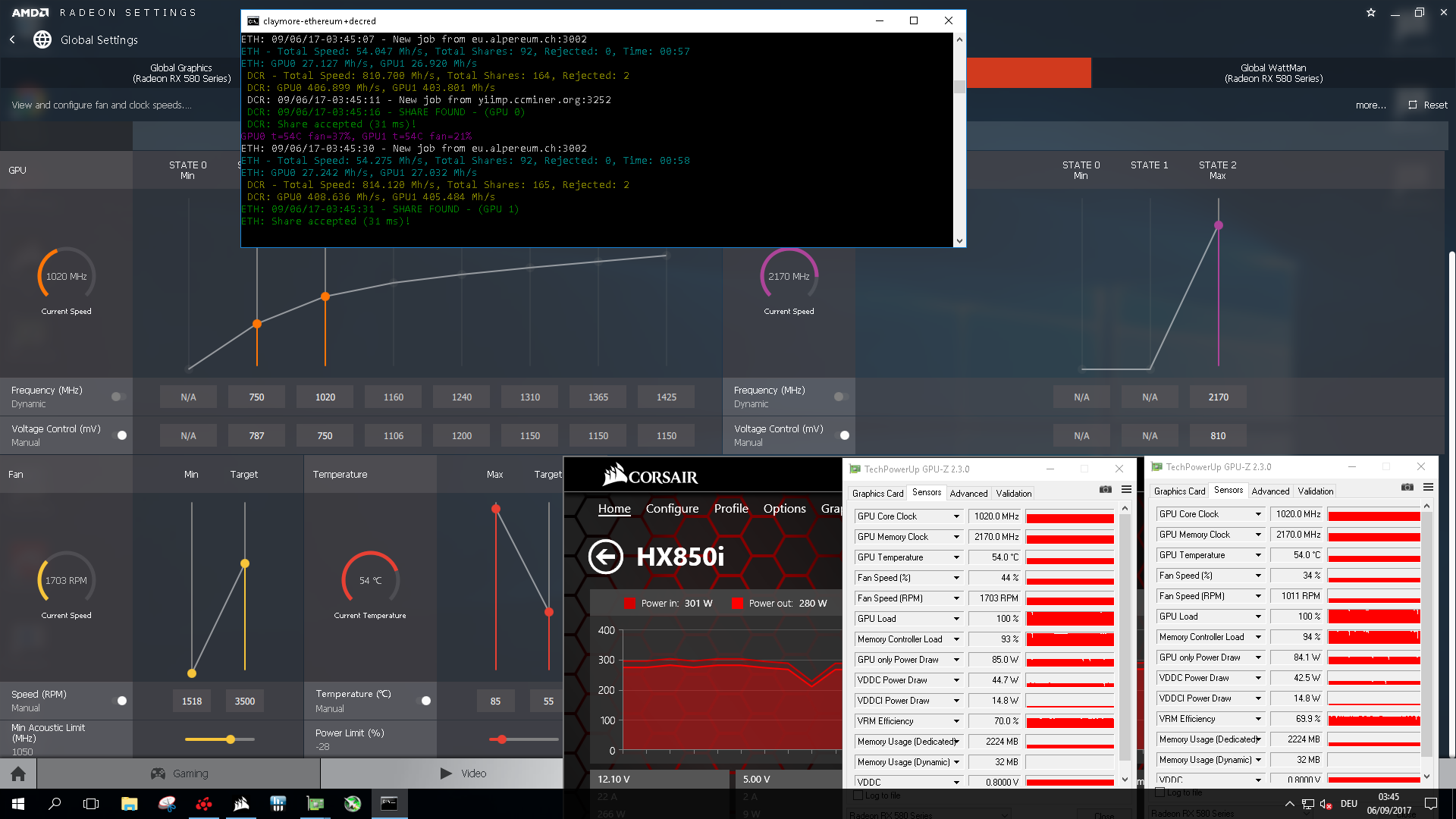Viewport: 1456px width, 819px height.
Task: Click the favorites star icon in Radeon Settings
Action: (1371, 12)
